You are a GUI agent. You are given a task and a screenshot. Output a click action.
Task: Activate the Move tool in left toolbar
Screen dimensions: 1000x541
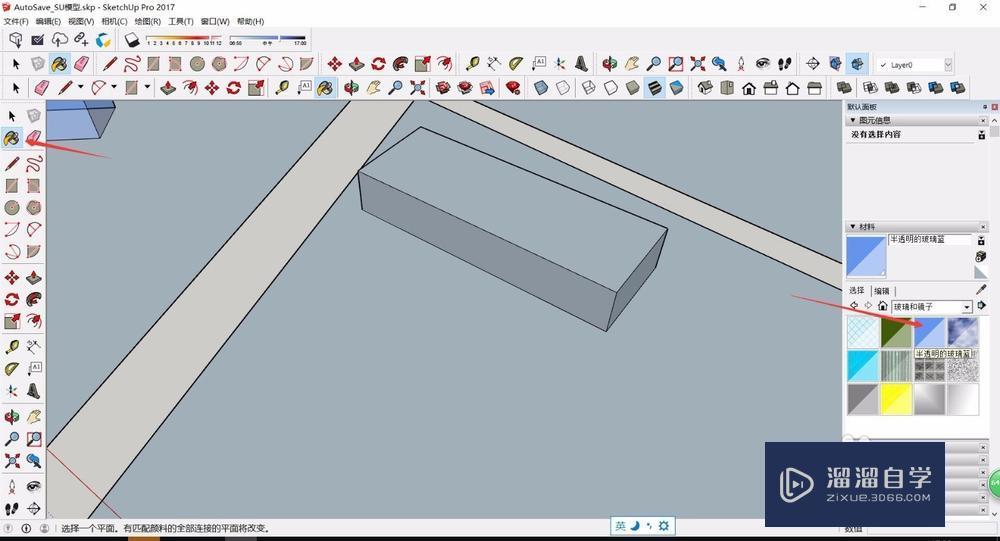pos(11,278)
